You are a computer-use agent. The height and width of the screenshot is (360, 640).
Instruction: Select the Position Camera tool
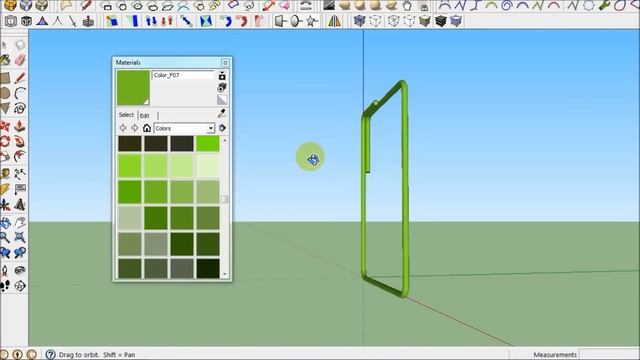tap(5, 270)
